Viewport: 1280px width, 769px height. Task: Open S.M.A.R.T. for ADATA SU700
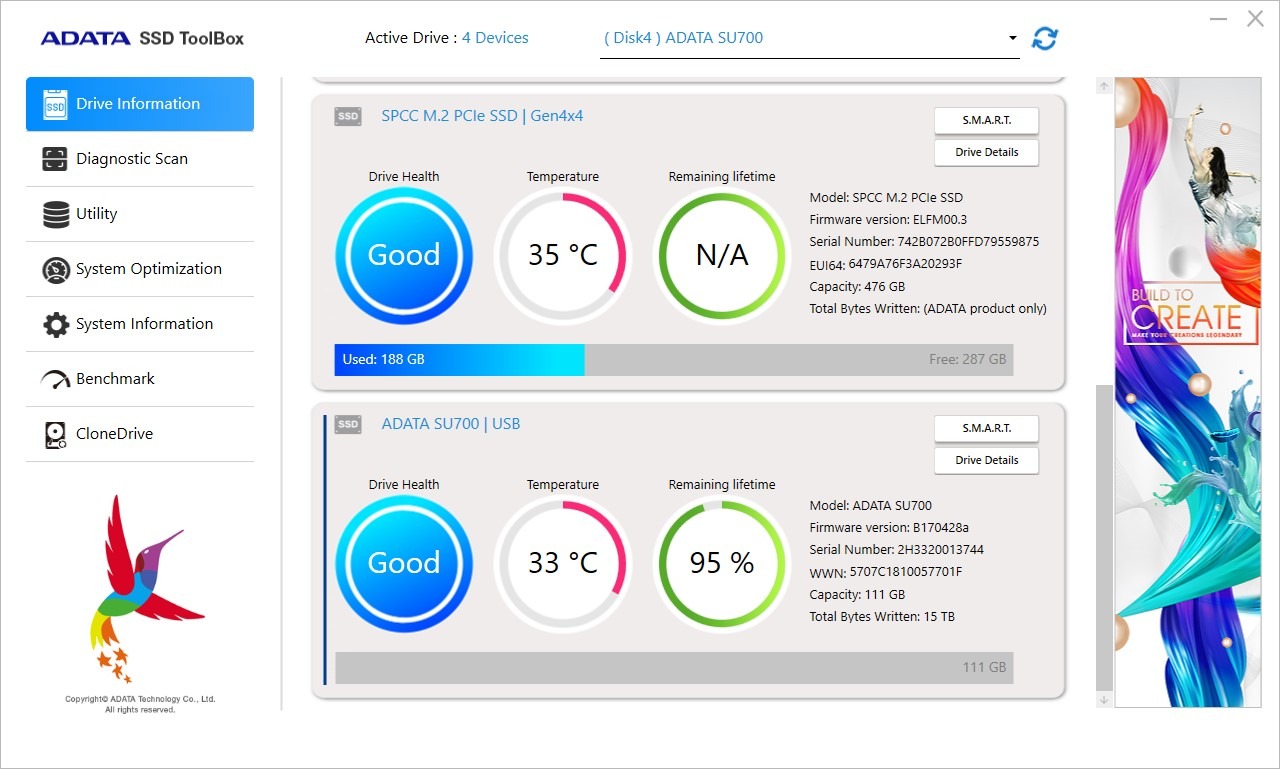[987, 428]
